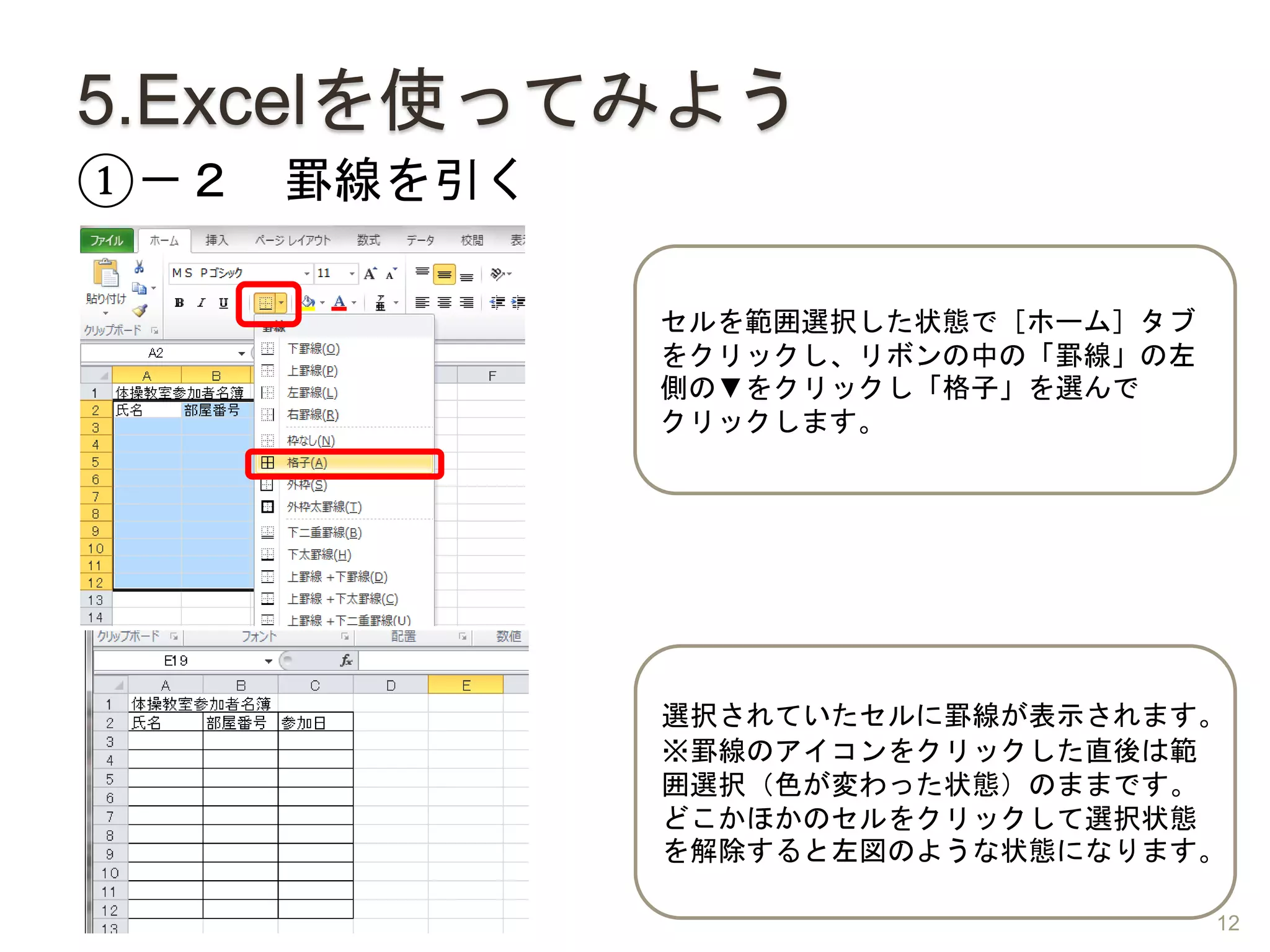Viewport: 1270px width, 952px height.
Task: Choose 上罫線+下罫線(D) menu item
Action: coord(345,577)
